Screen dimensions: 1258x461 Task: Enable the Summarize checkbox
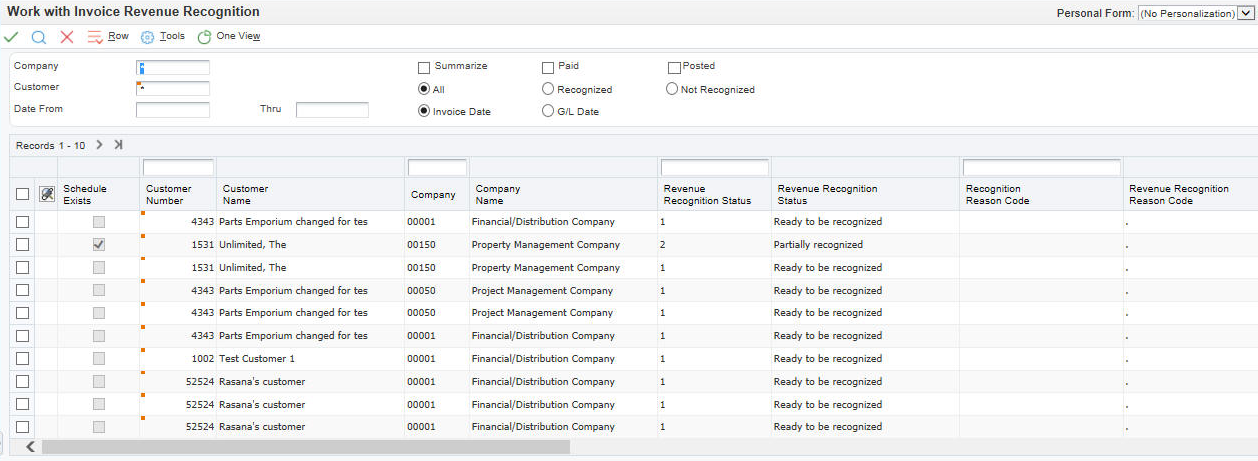point(424,67)
